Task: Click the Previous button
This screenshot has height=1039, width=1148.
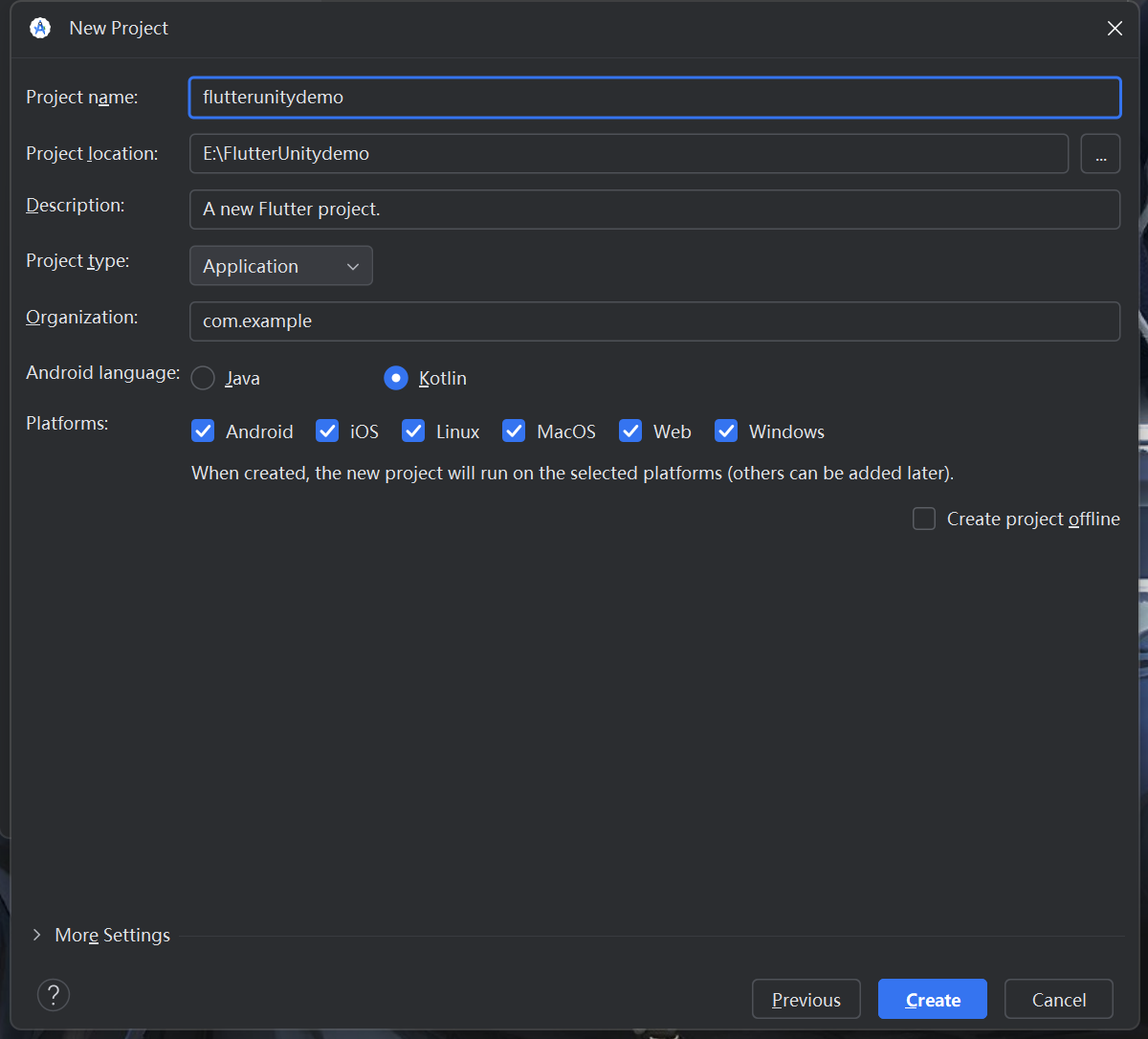Action: 806,999
